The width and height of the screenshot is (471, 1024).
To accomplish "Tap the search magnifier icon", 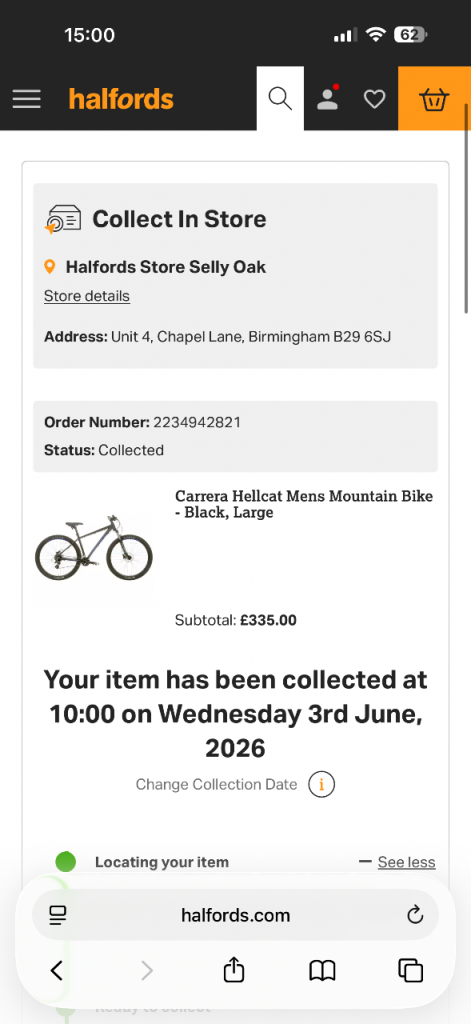I will [x=280, y=99].
